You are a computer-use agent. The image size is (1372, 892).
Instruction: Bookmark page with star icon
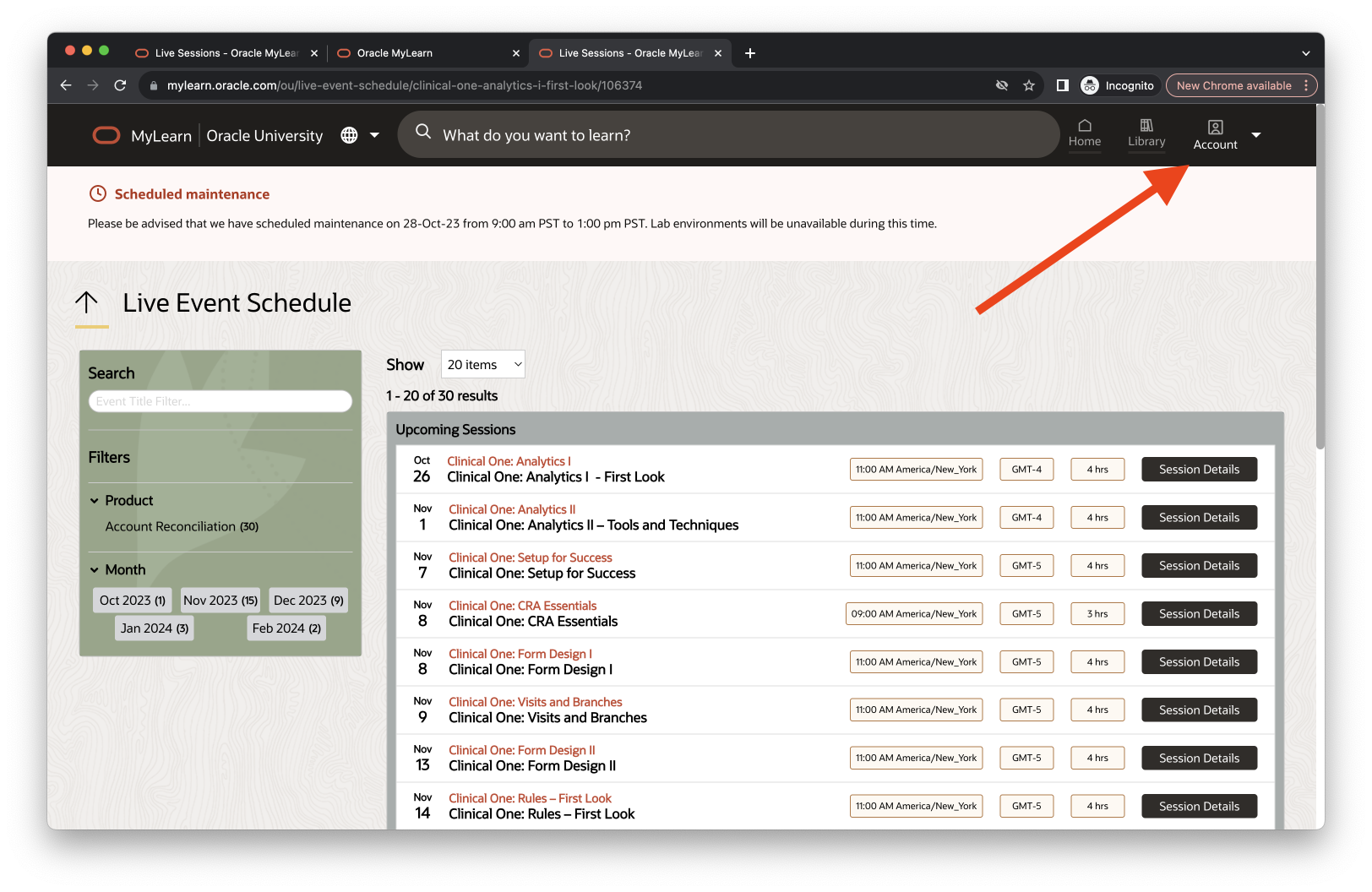click(x=1029, y=85)
